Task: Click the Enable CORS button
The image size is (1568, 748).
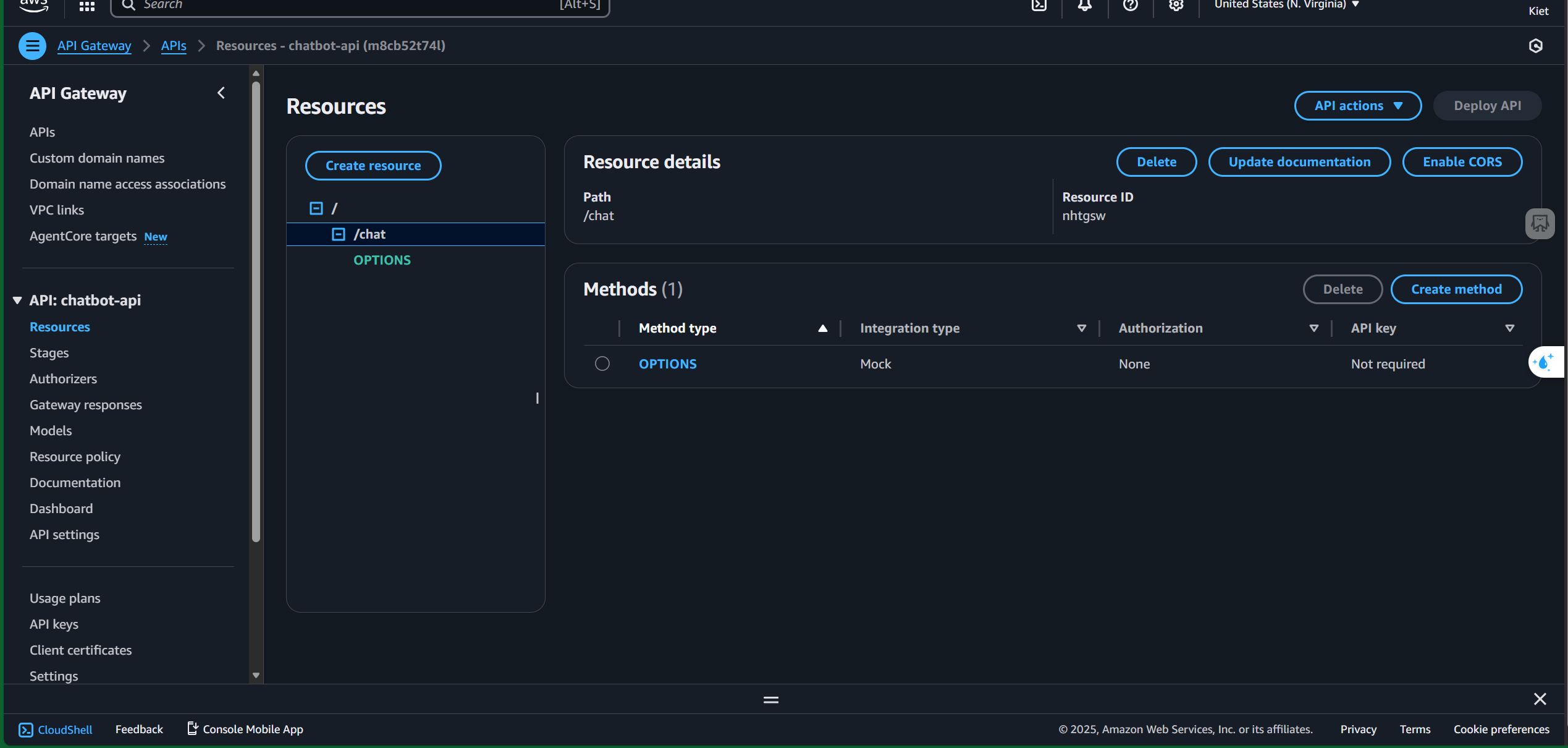Action: click(x=1462, y=162)
